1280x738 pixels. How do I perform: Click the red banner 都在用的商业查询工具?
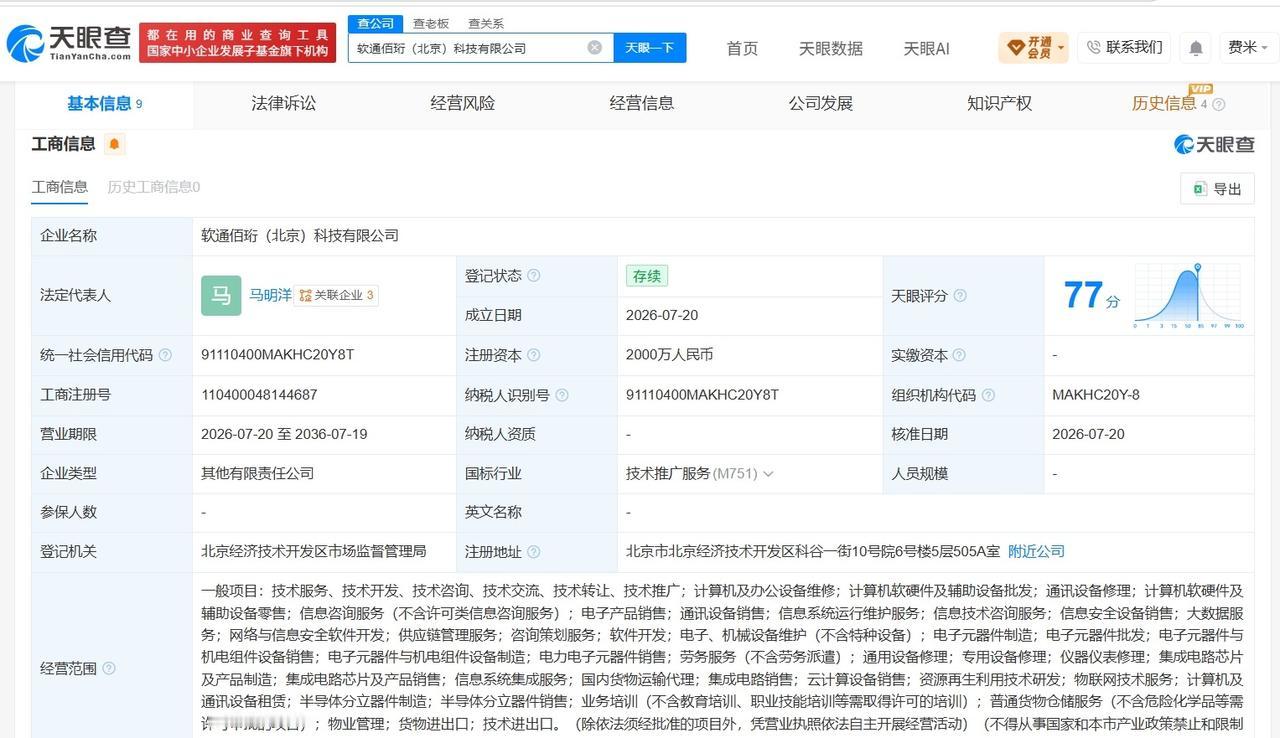(x=238, y=42)
